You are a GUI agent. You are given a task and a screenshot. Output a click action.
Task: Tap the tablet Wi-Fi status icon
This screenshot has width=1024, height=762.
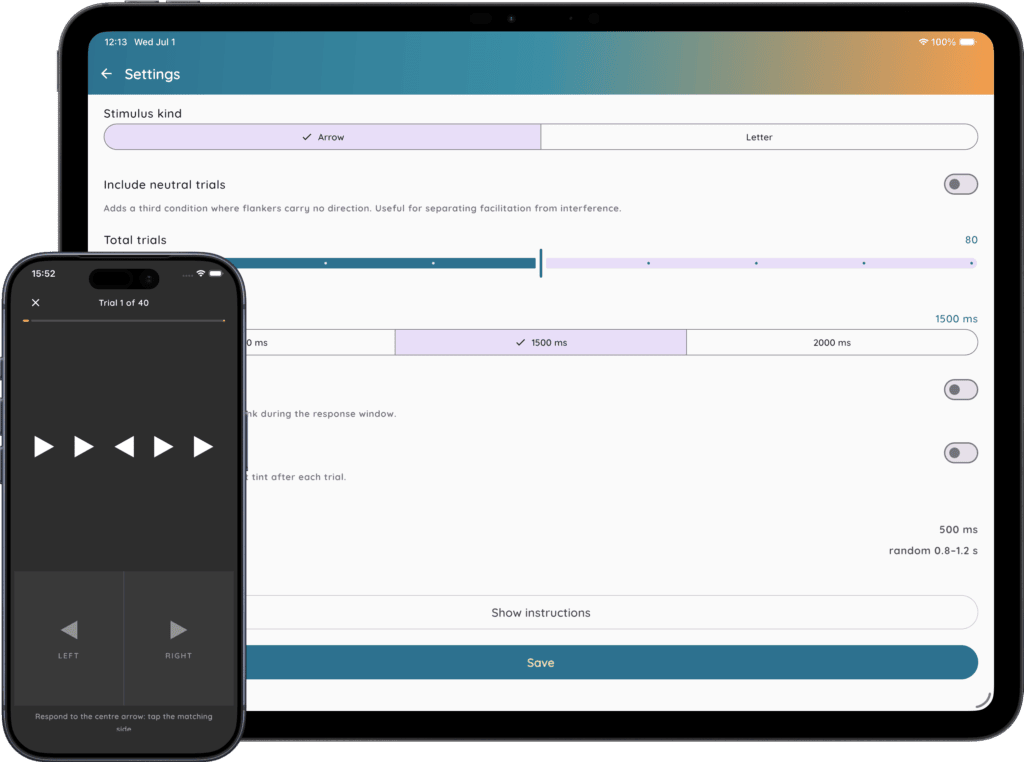point(923,42)
